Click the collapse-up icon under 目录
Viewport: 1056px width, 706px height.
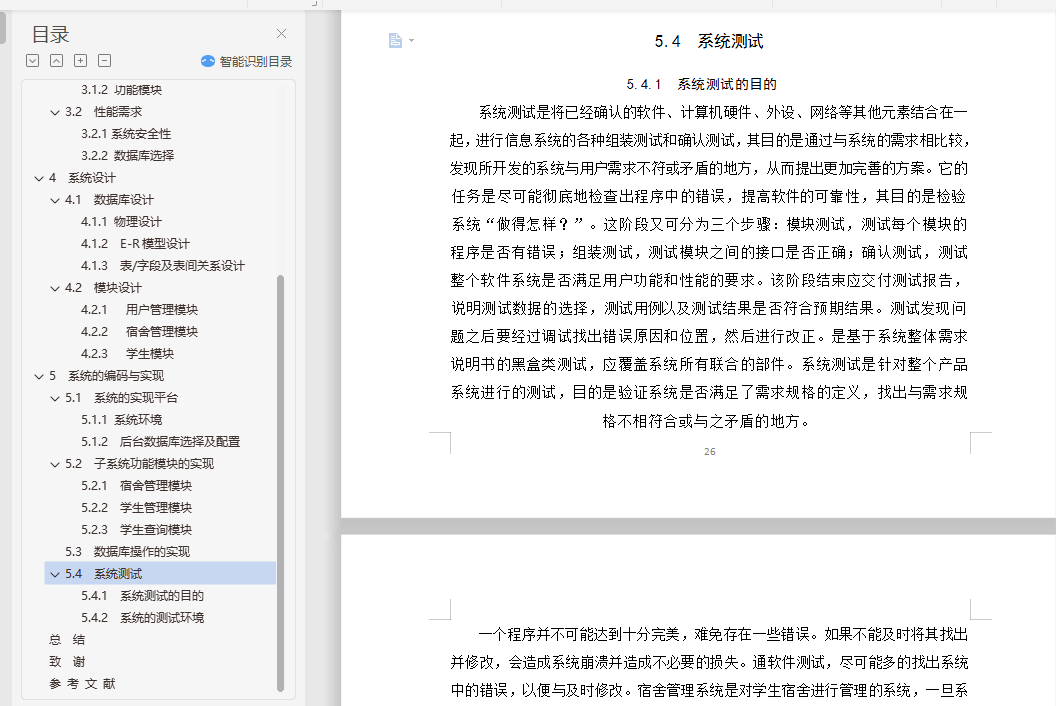57,61
